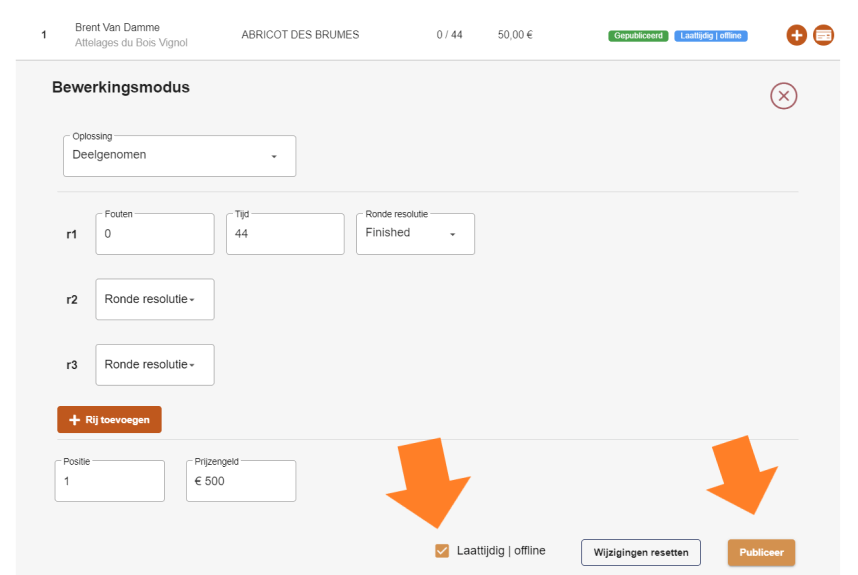
Task: Click the 0 / 44 result text
Action: [x=449, y=35]
